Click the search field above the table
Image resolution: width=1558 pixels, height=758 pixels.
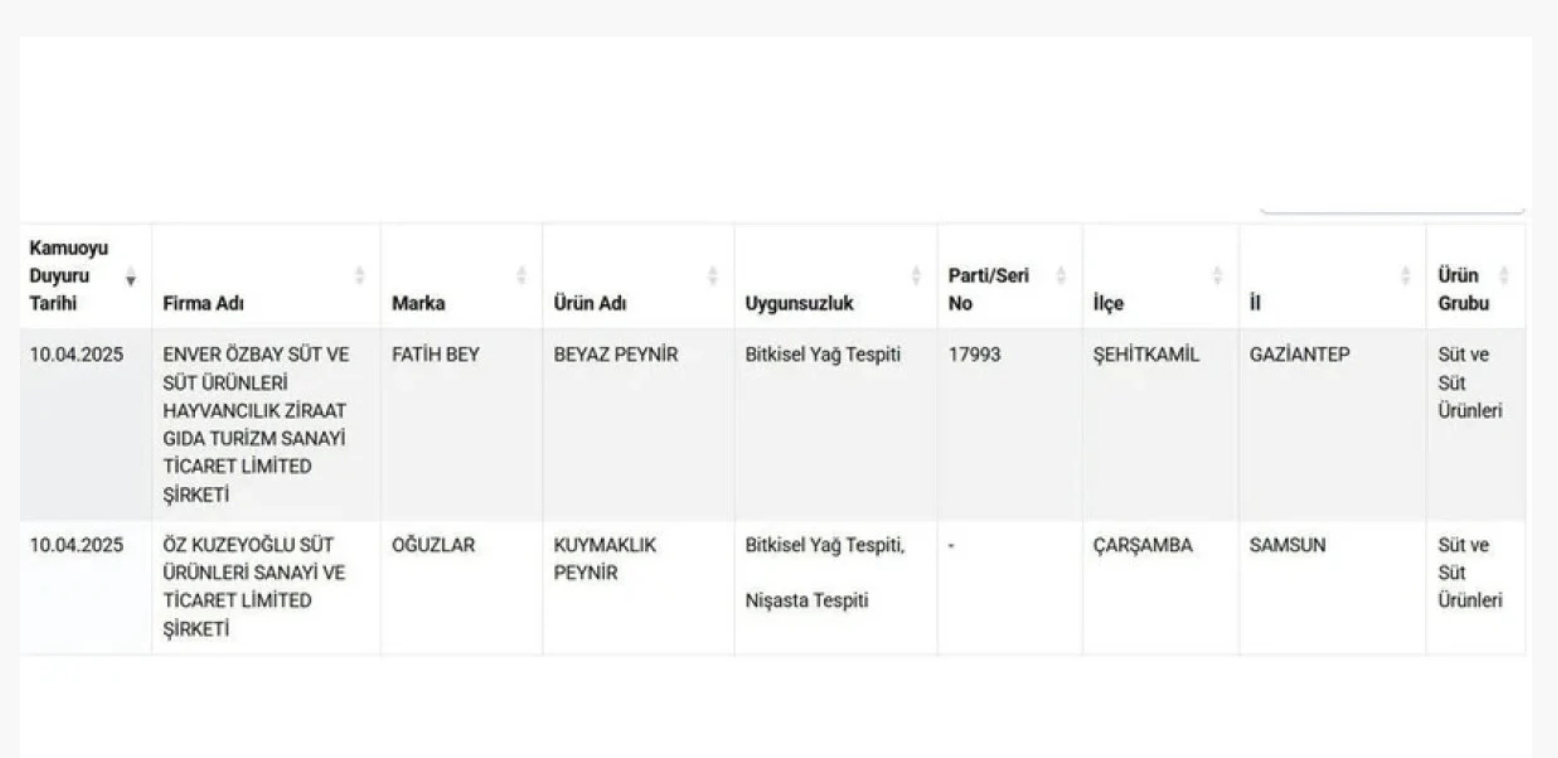[1392, 204]
